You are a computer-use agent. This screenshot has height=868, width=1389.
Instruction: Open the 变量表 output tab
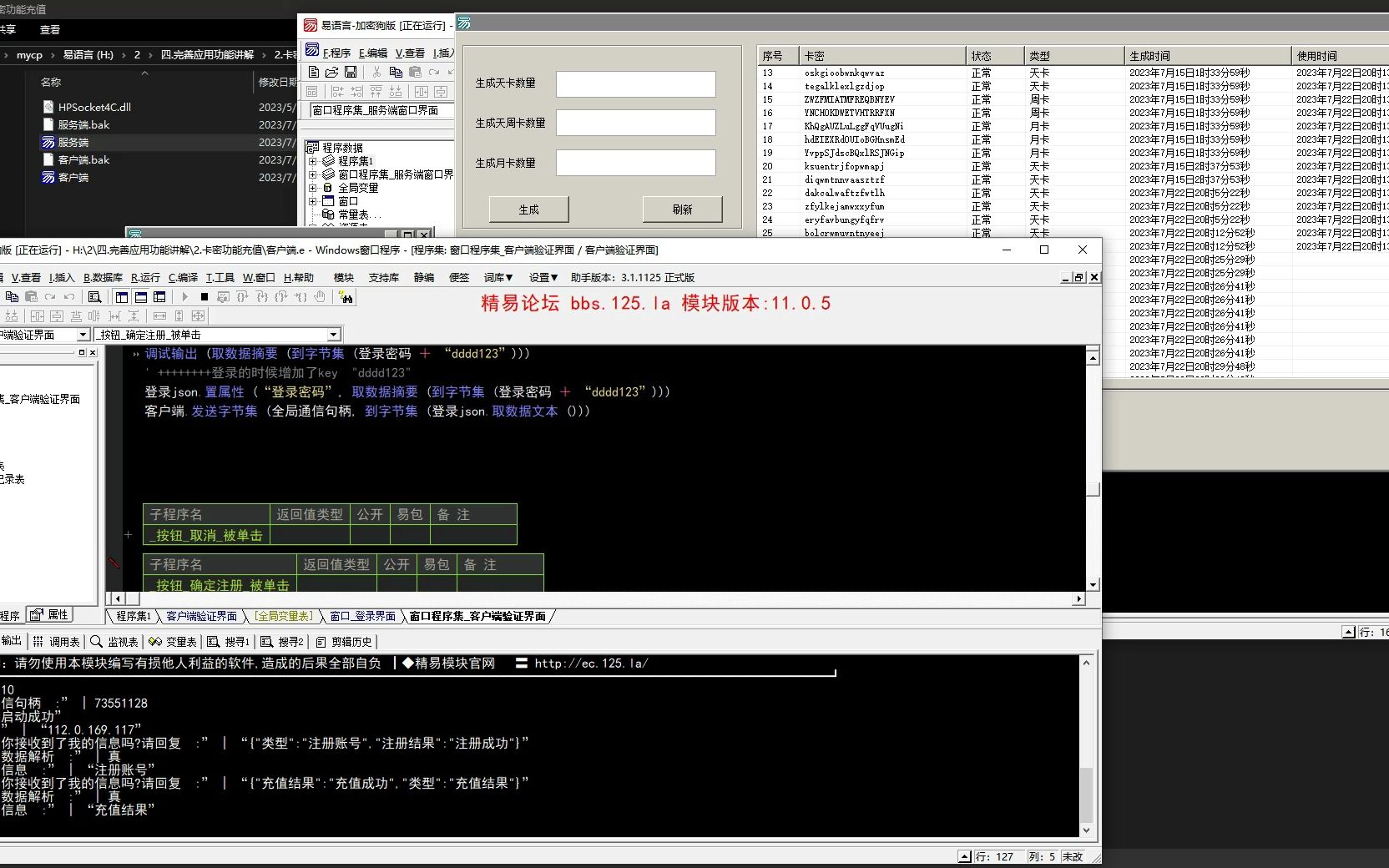pos(173,642)
